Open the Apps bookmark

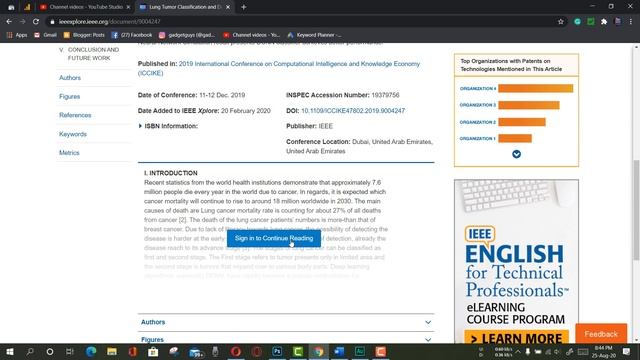pyautogui.click(x=17, y=35)
